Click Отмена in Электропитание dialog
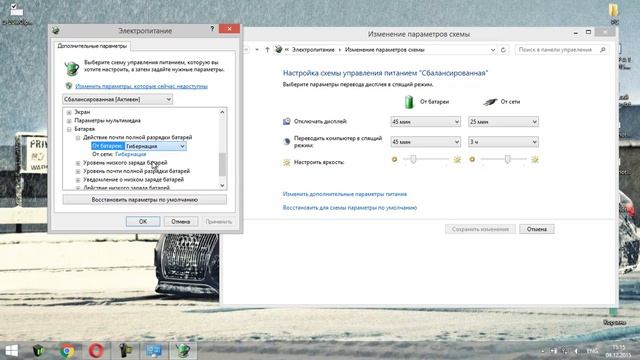This screenshot has height=360, width=640. click(181, 222)
